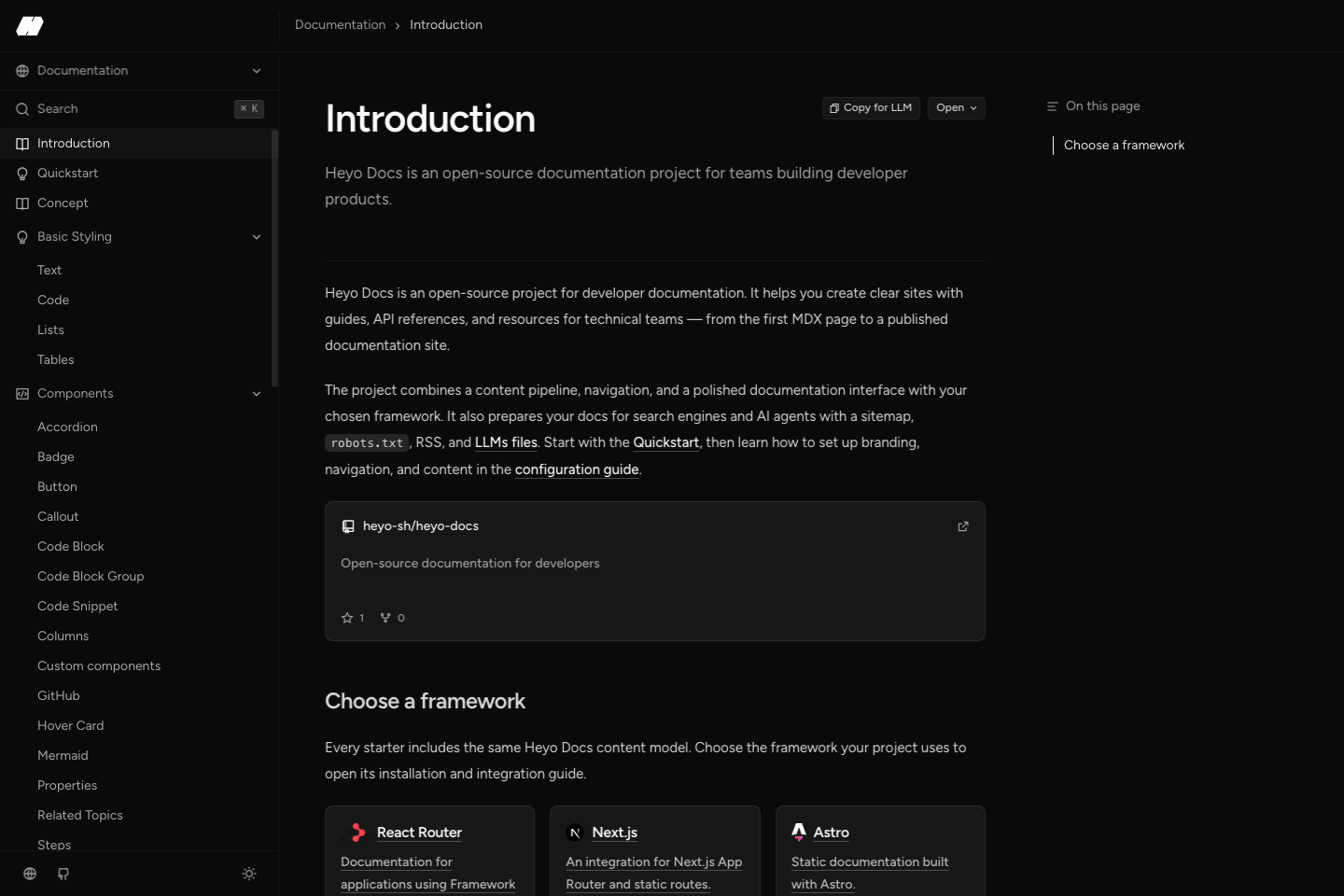Click the magnifier icon in Search

[22, 109]
